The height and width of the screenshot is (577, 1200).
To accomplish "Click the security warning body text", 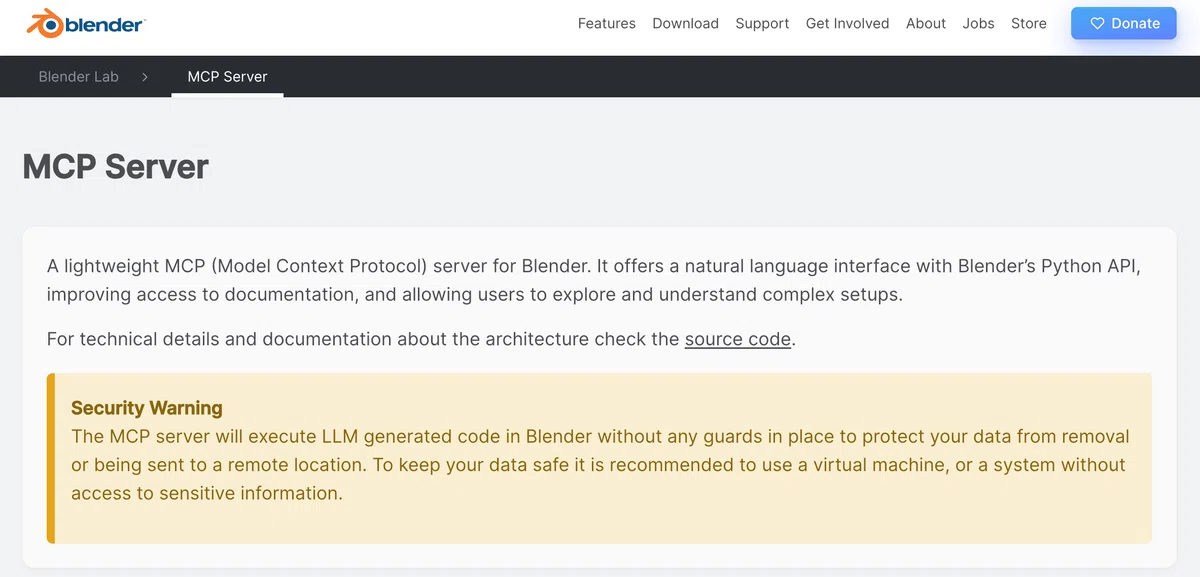I will pyautogui.click(x=600, y=465).
